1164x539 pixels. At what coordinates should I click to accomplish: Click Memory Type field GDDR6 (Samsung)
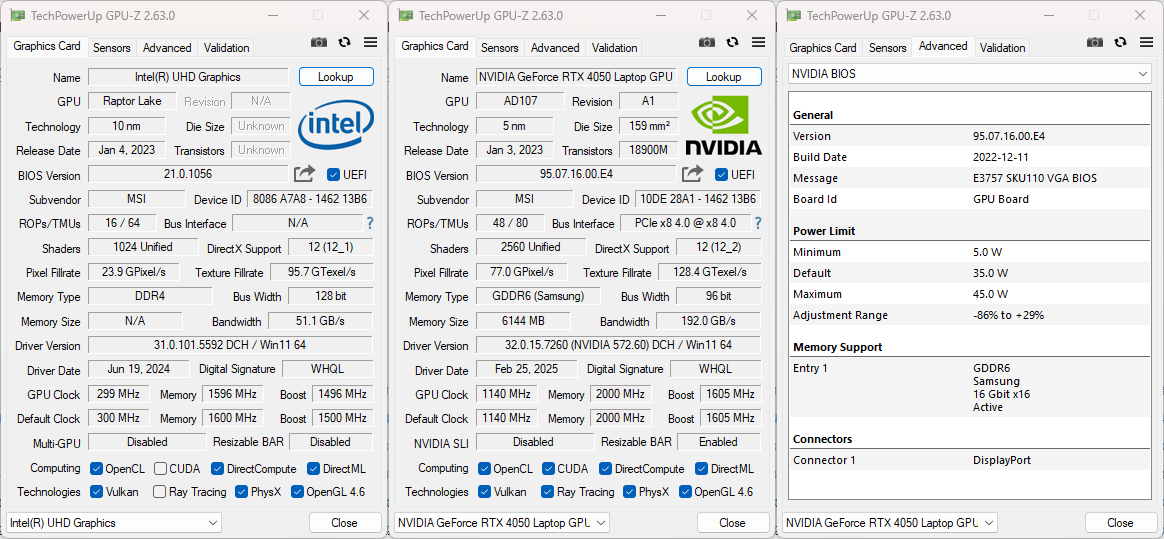coord(539,296)
